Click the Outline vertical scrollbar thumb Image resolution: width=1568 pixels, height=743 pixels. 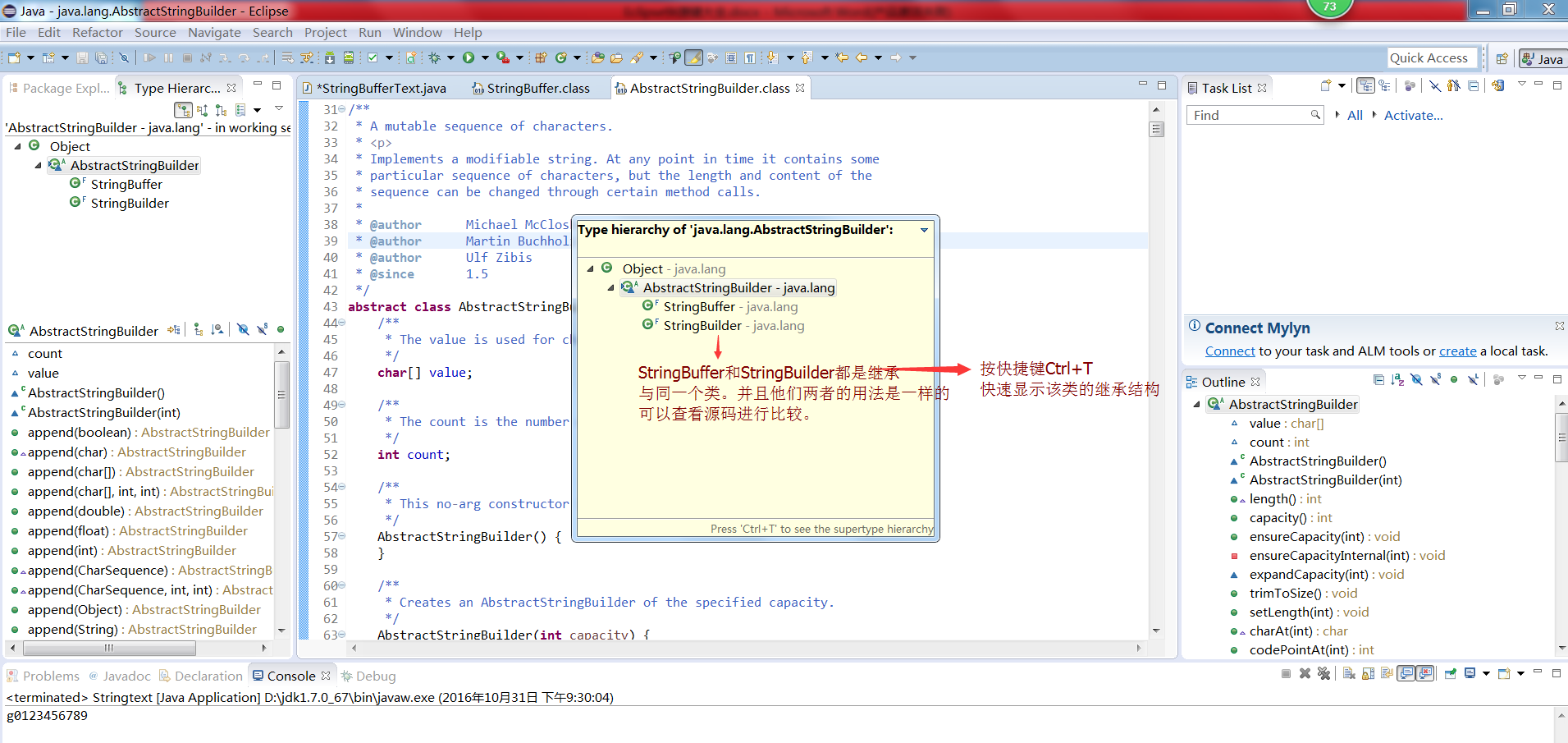pyautogui.click(x=1561, y=438)
